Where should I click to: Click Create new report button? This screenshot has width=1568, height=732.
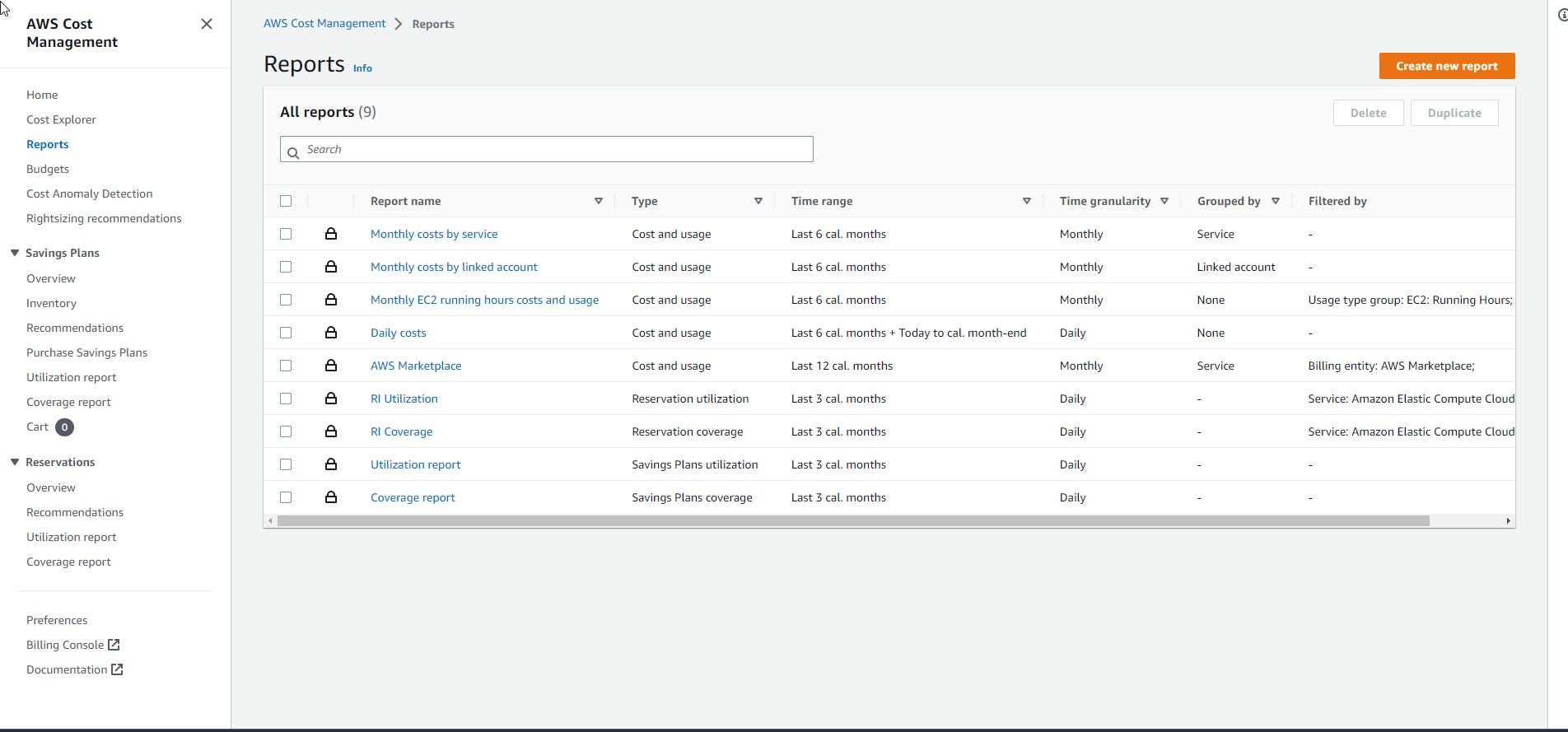tap(1447, 66)
